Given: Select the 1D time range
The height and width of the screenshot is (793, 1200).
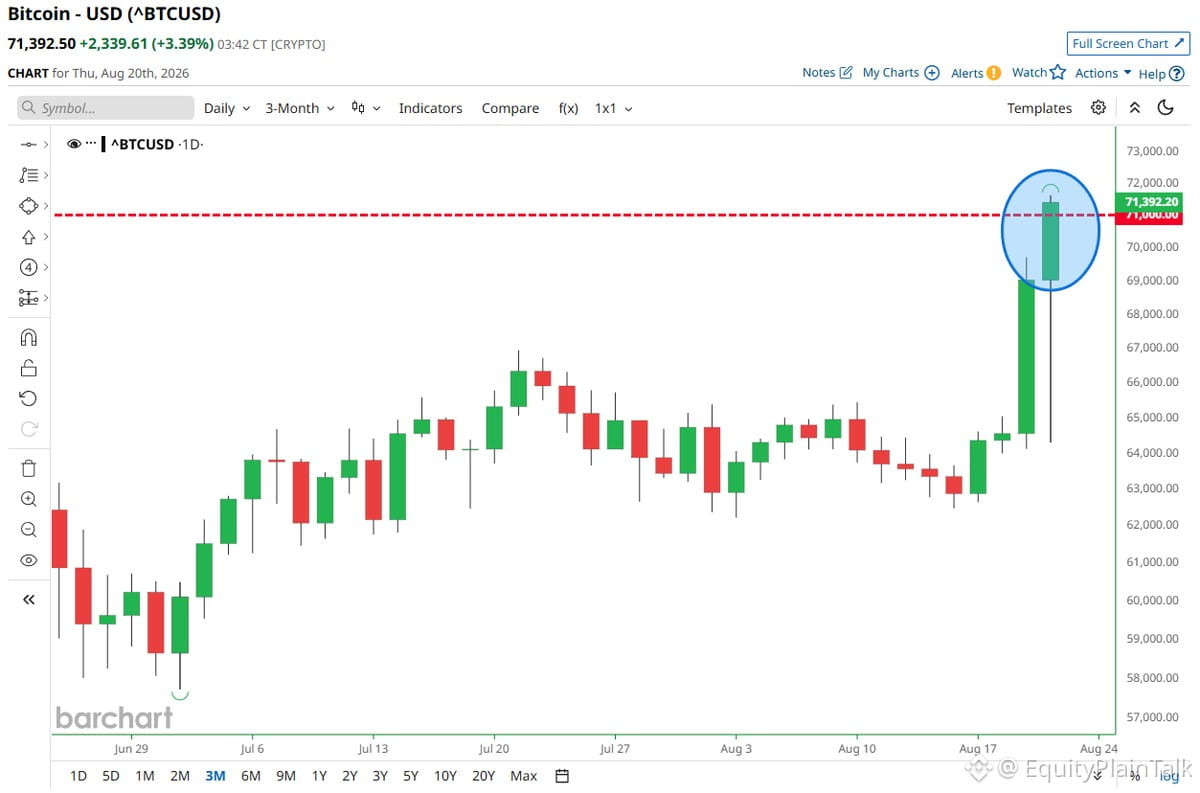Looking at the screenshot, I should [x=78, y=776].
